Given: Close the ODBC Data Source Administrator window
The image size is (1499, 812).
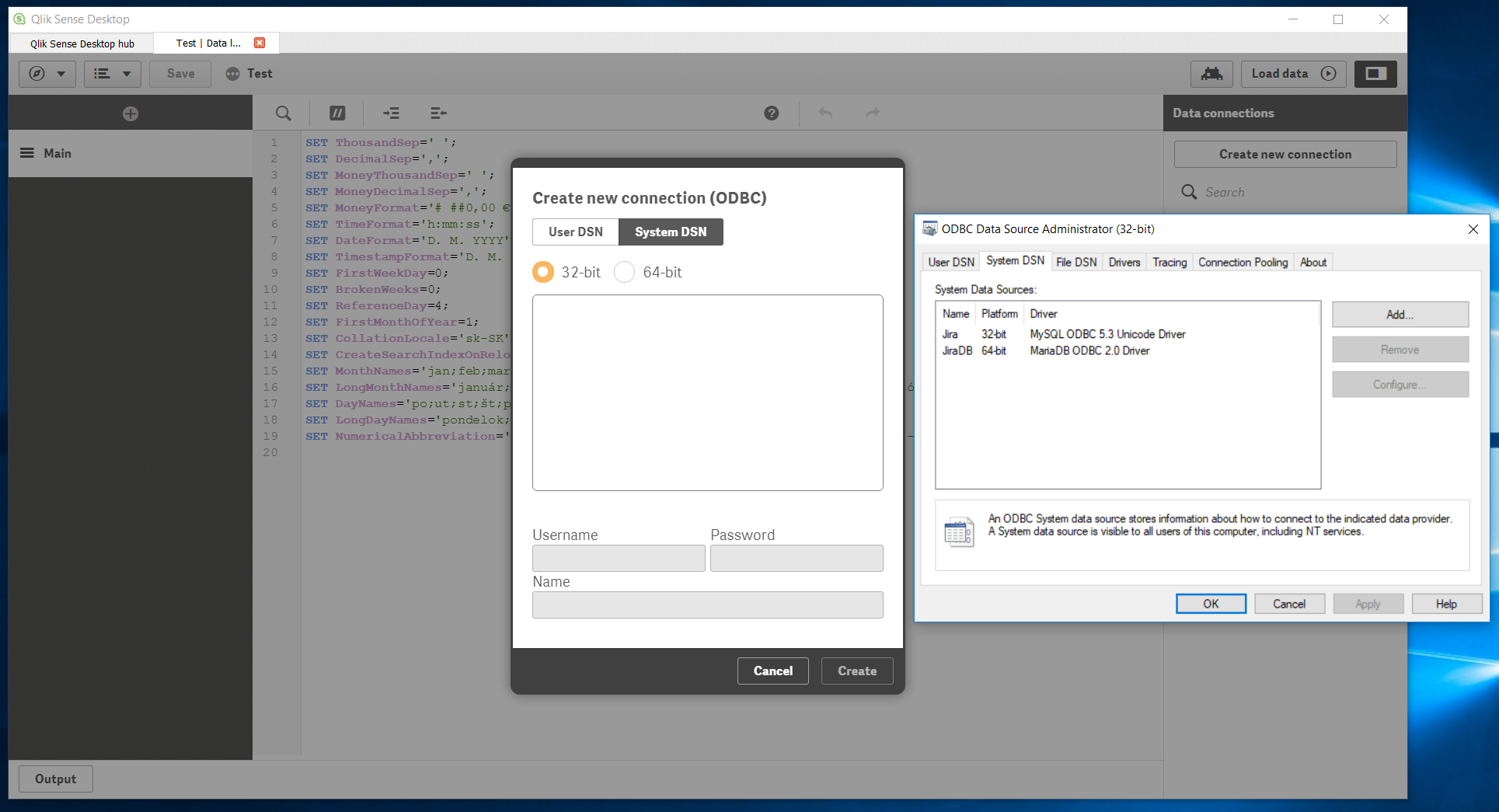Looking at the screenshot, I should 1473,228.
